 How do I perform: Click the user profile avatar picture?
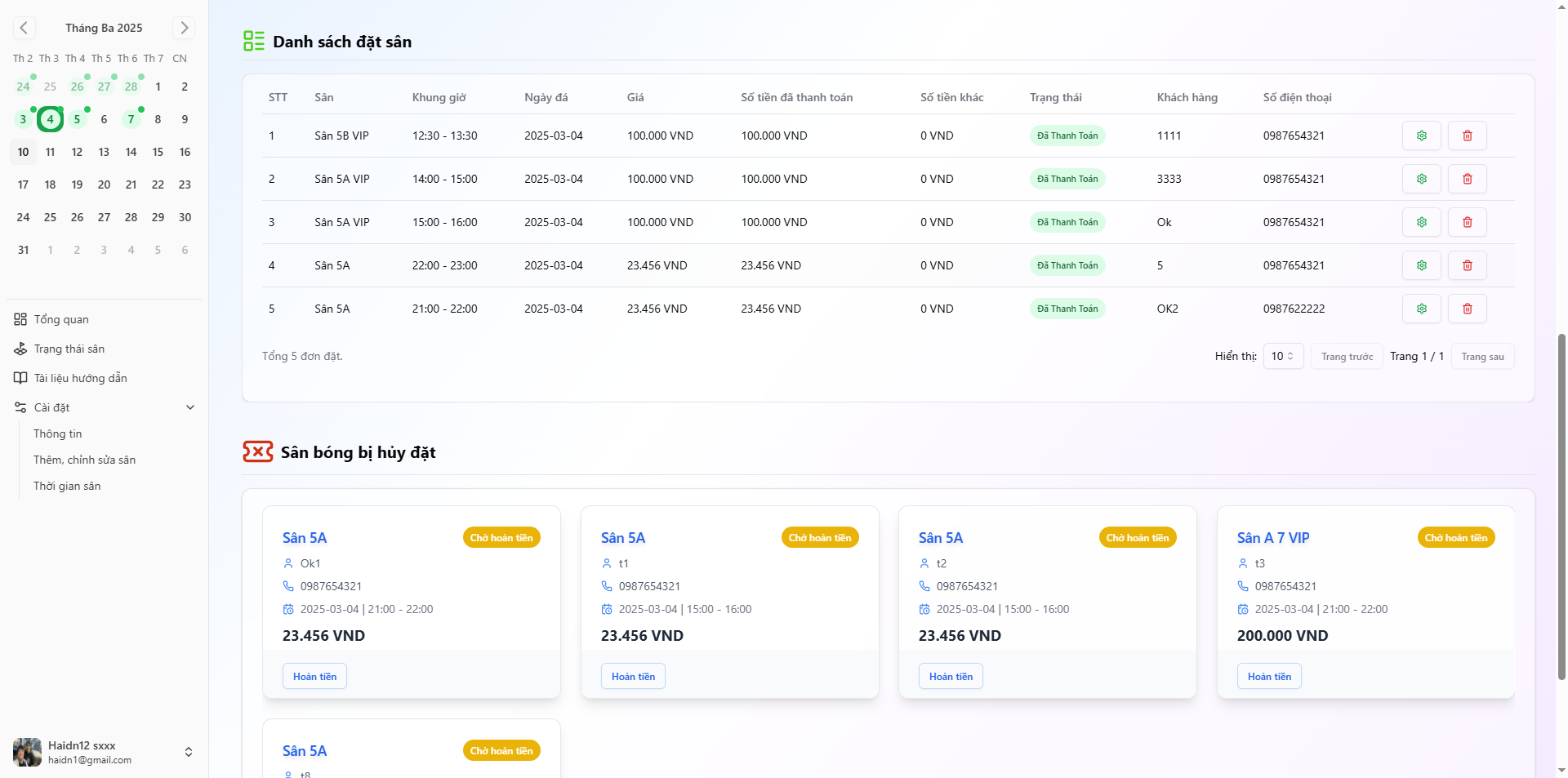27,752
